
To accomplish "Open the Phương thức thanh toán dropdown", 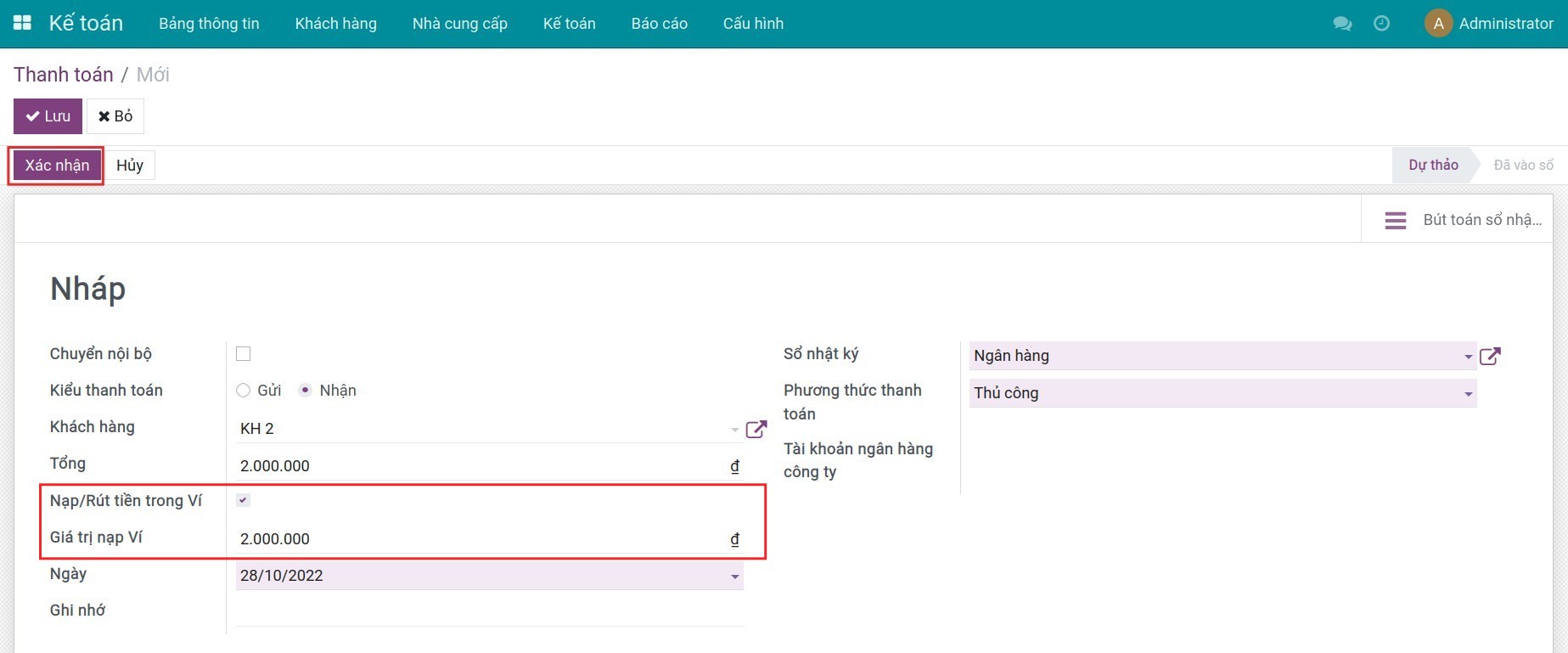I will (x=1468, y=394).
